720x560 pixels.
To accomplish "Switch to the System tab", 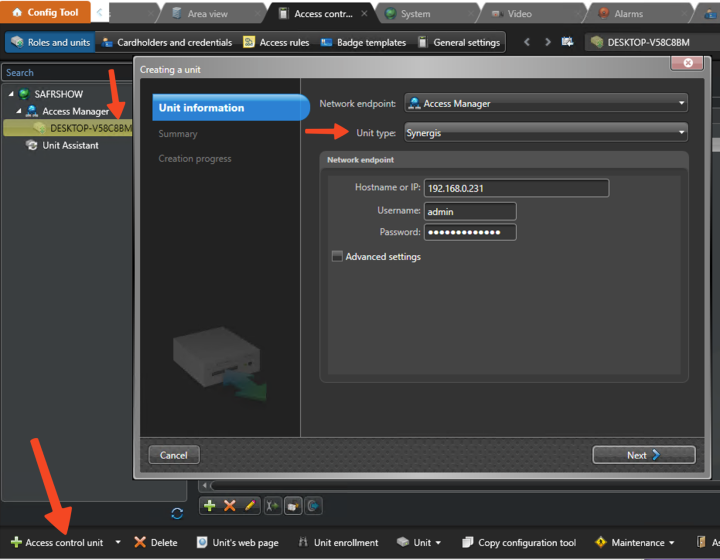I will (415, 14).
